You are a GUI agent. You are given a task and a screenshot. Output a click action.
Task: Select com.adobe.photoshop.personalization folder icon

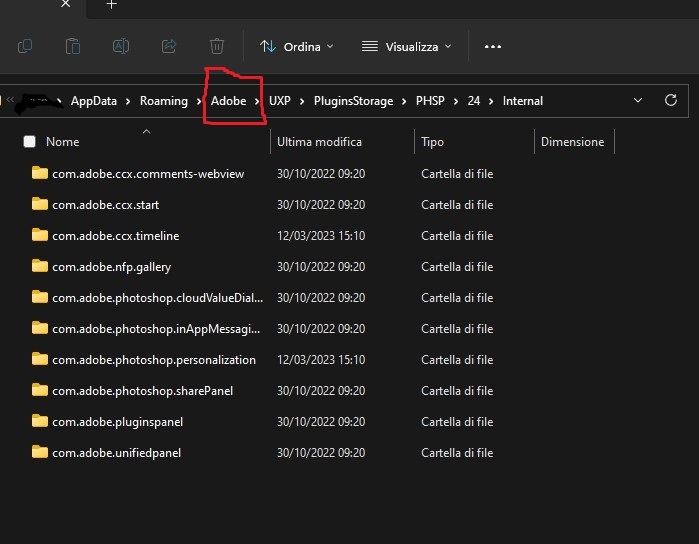(40, 359)
